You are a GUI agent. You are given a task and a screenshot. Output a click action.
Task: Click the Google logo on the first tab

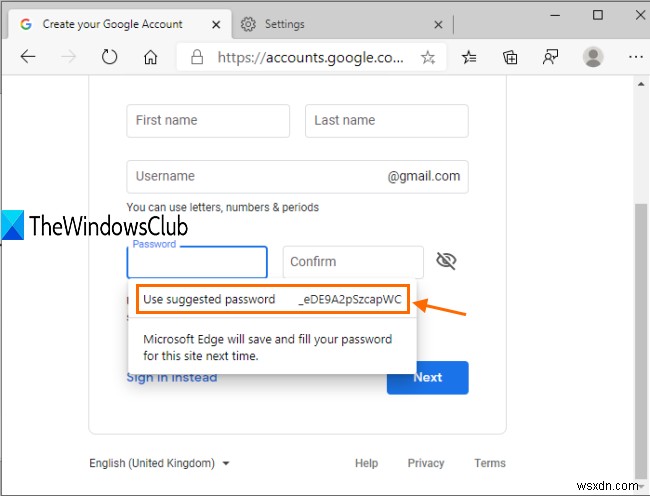(x=26, y=24)
